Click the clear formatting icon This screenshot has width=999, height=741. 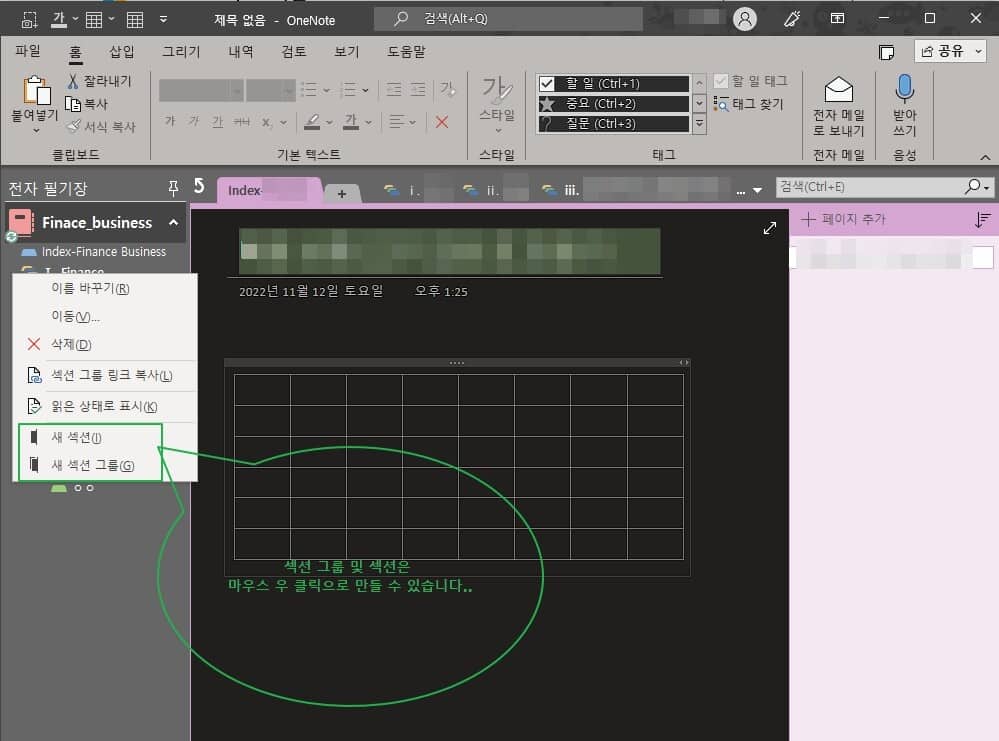448,90
